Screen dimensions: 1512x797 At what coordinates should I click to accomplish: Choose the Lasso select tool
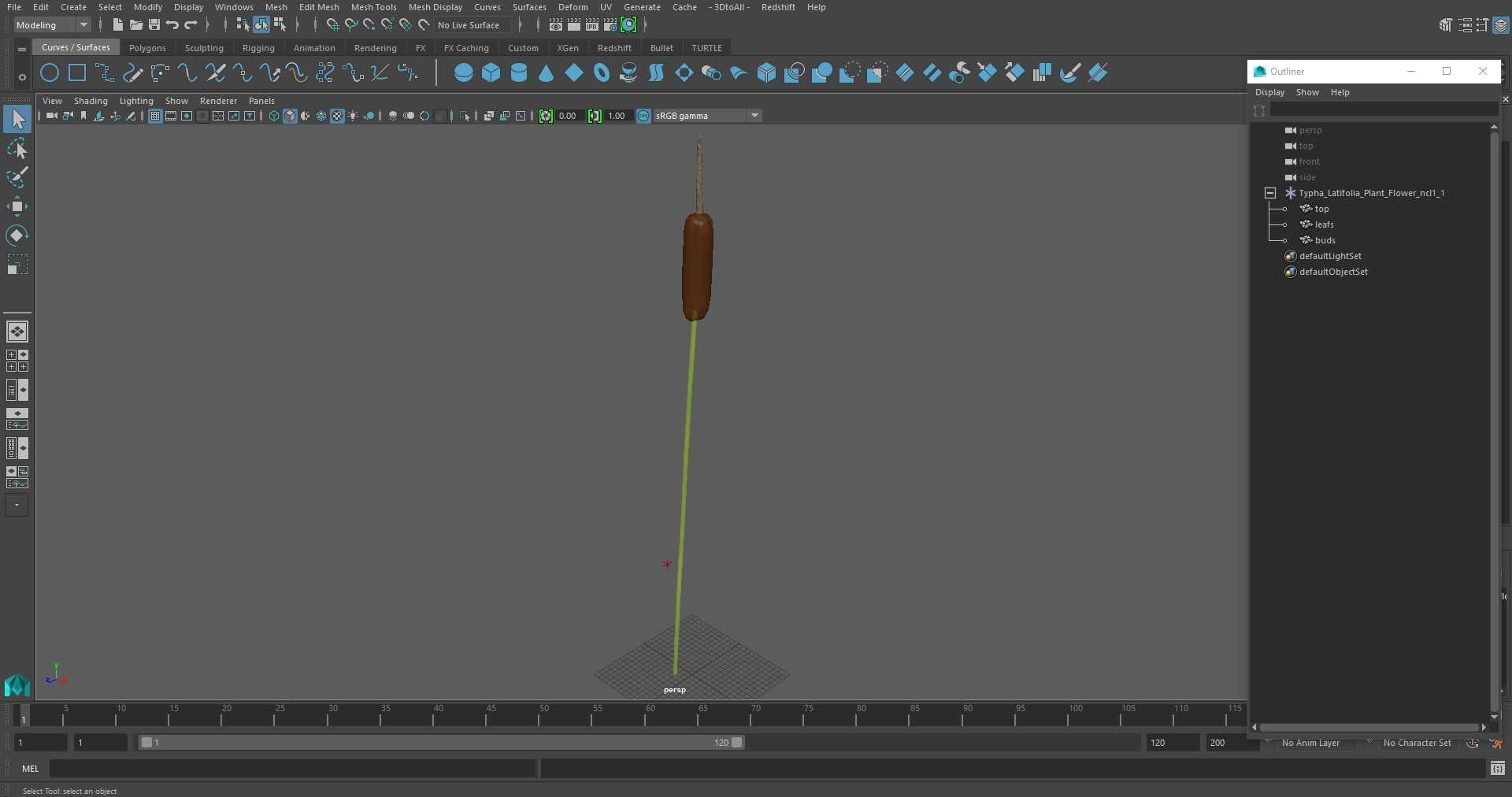[x=17, y=149]
